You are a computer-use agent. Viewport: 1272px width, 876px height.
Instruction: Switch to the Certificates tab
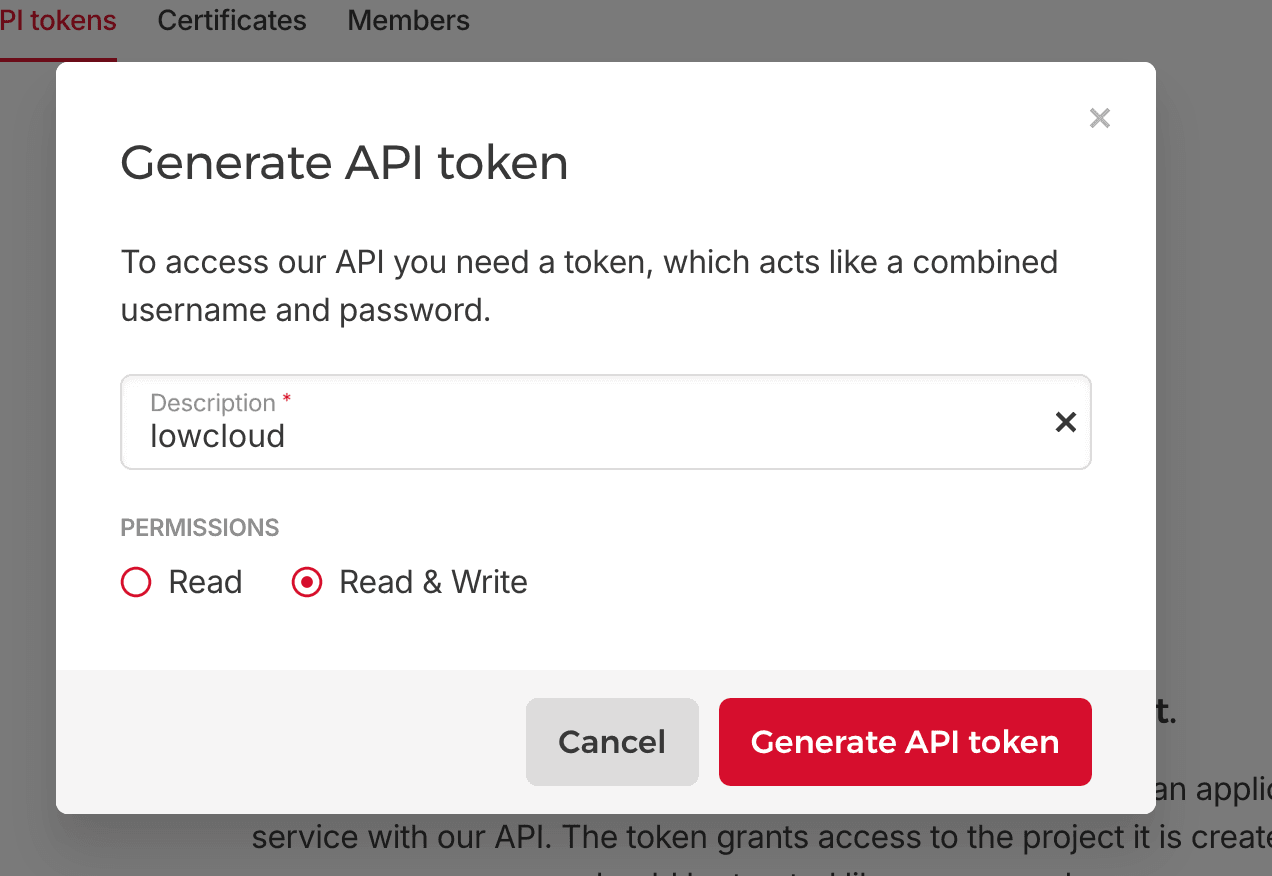click(x=231, y=20)
